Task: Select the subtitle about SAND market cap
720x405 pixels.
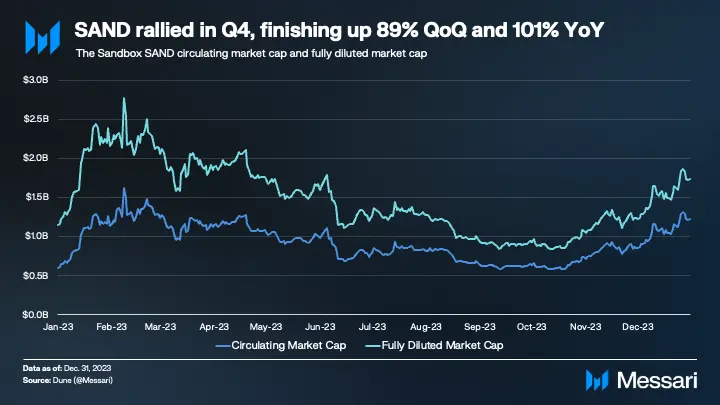Action: click(x=252, y=53)
